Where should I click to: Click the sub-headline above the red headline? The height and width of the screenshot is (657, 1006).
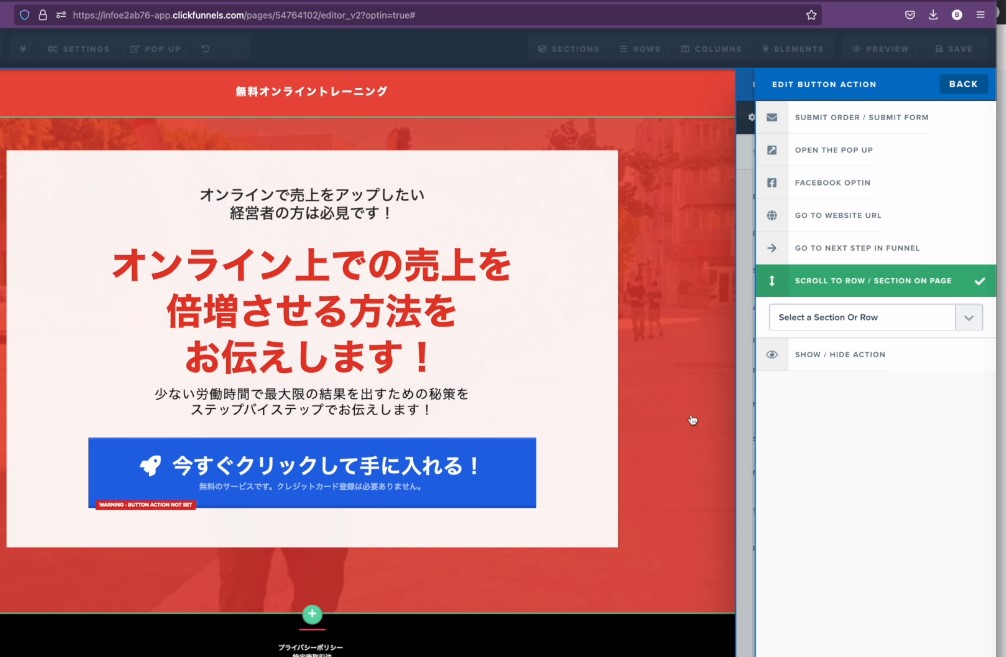point(312,204)
